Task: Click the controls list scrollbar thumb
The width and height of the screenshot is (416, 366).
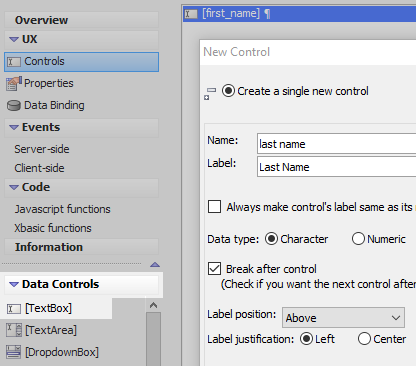Action: click(153, 339)
